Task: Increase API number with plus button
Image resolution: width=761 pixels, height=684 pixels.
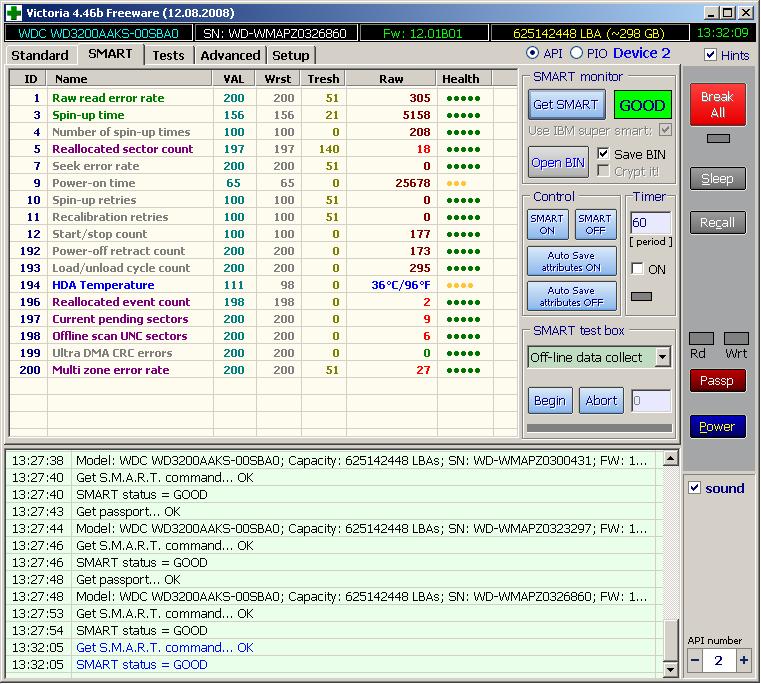Action: tap(743, 660)
